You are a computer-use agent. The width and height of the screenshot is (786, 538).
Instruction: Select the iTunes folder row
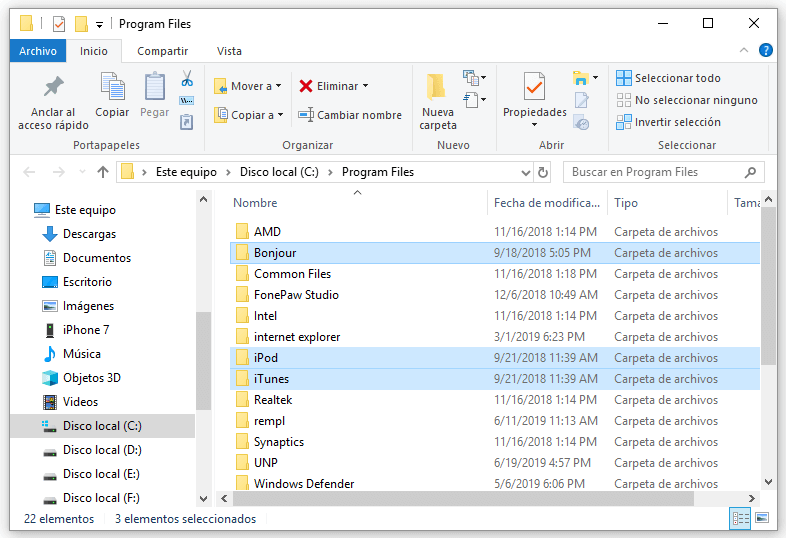click(495, 379)
